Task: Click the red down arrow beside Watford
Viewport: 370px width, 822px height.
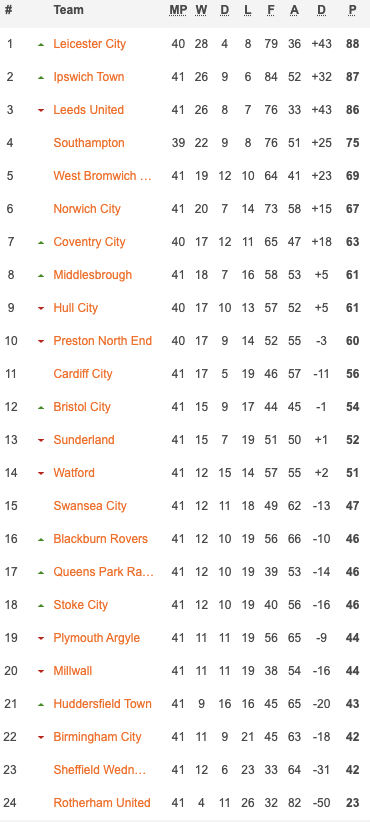Action: (x=41, y=474)
